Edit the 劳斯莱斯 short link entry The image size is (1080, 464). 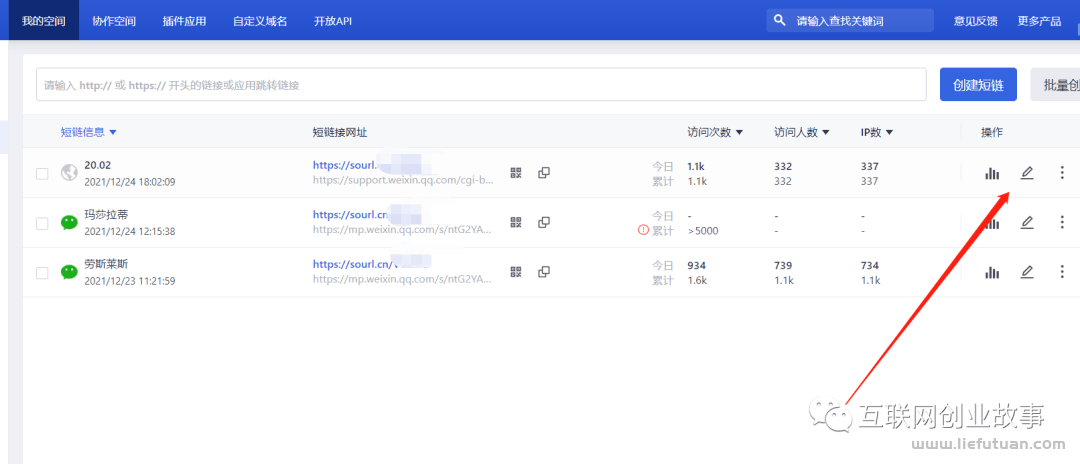[x=1026, y=272]
